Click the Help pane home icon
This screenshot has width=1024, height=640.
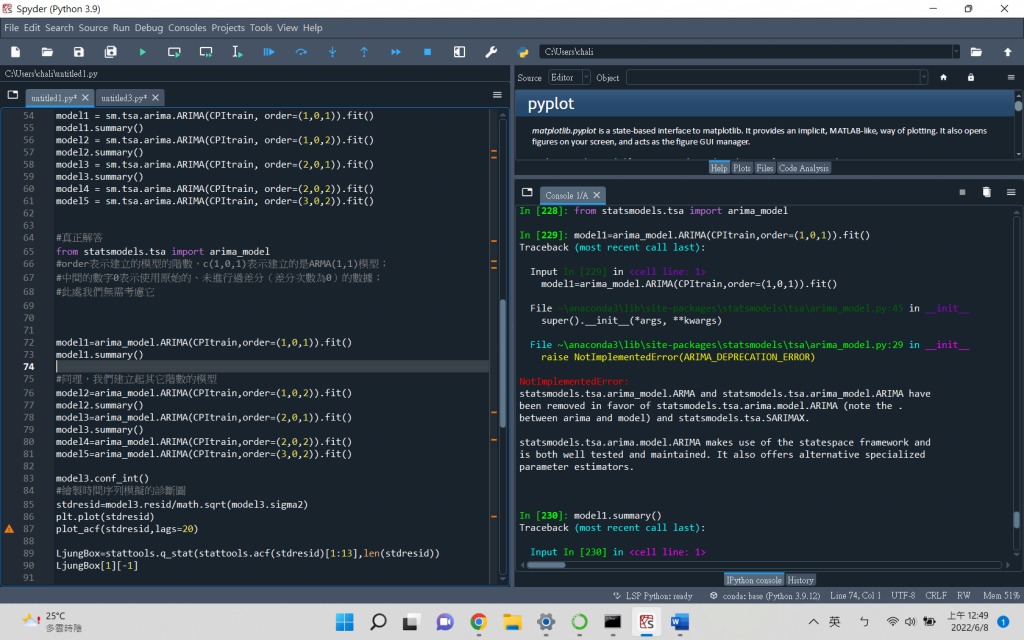(943, 77)
